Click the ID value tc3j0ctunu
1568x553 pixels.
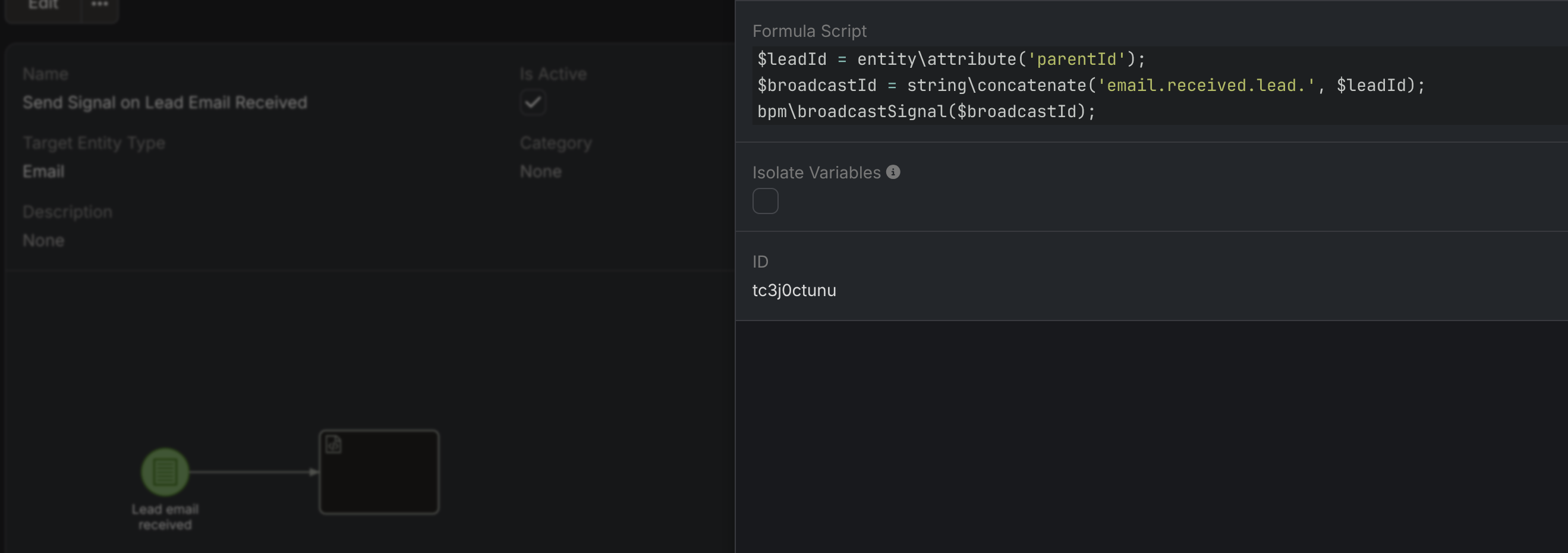tap(794, 291)
